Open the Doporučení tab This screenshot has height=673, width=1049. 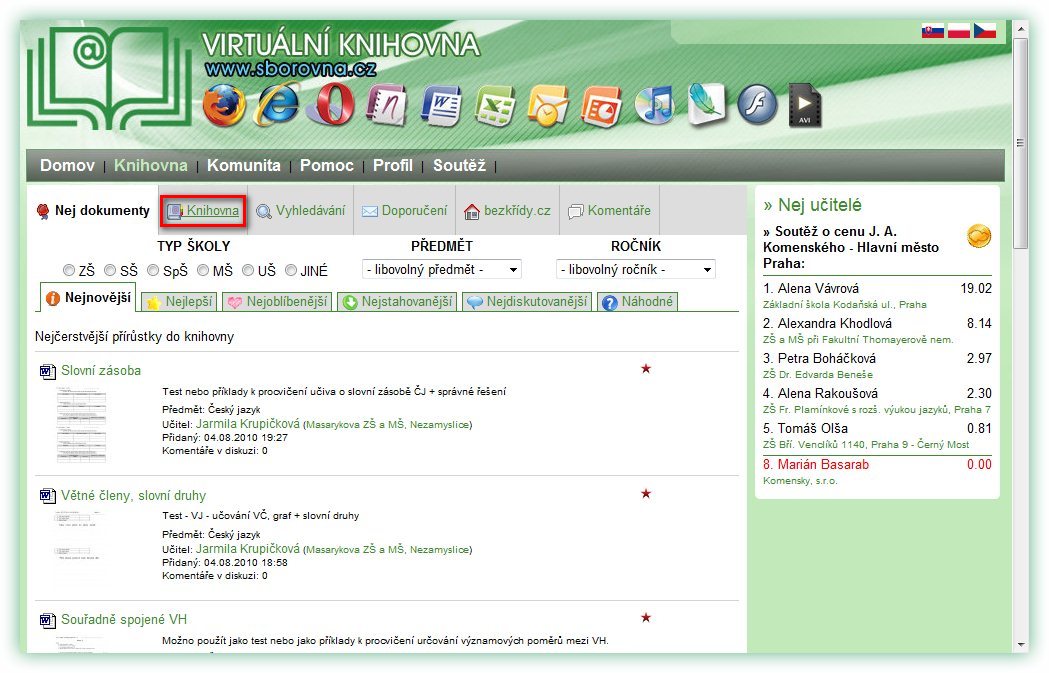click(405, 211)
